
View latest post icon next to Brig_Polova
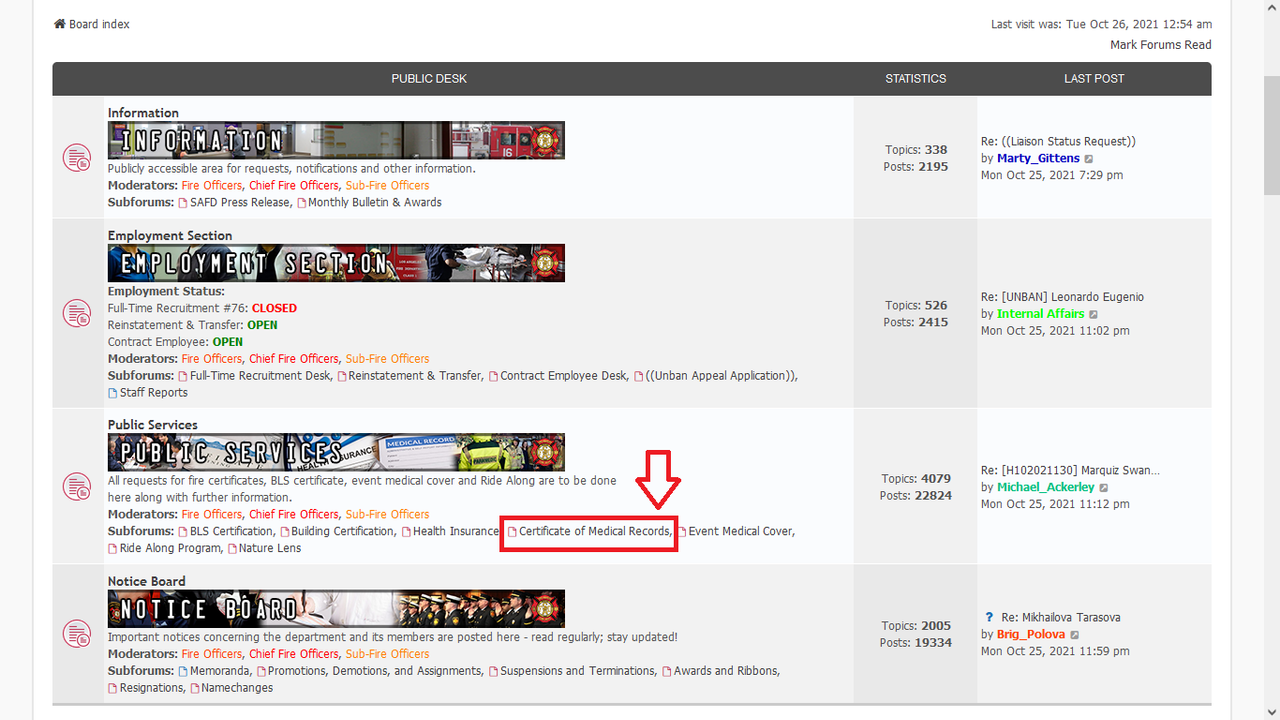[x=1075, y=635]
